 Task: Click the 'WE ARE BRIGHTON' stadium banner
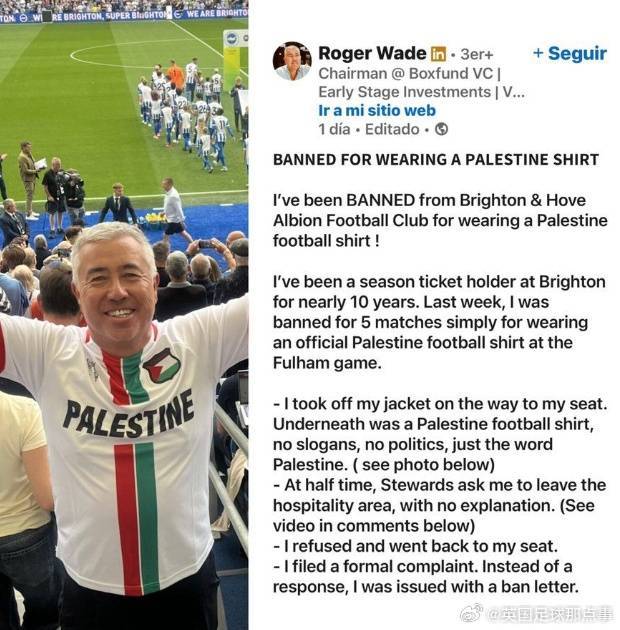click(x=217, y=13)
